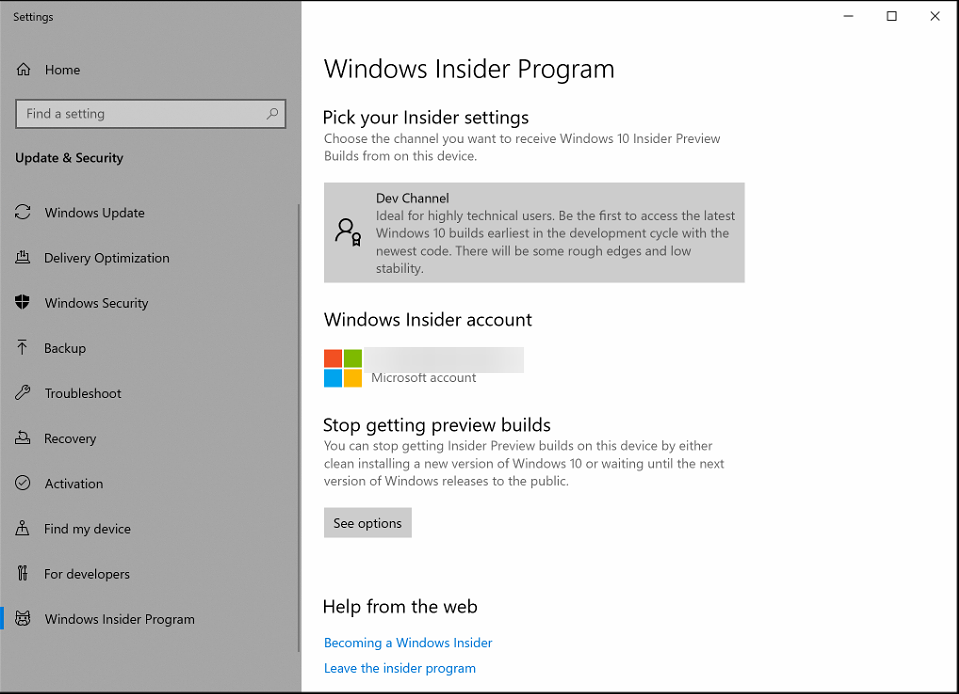The width and height of the screenshot is (959, 694).
Task: Go to Settings Home label
Action: pyautogui.click(x=62, y=70)
